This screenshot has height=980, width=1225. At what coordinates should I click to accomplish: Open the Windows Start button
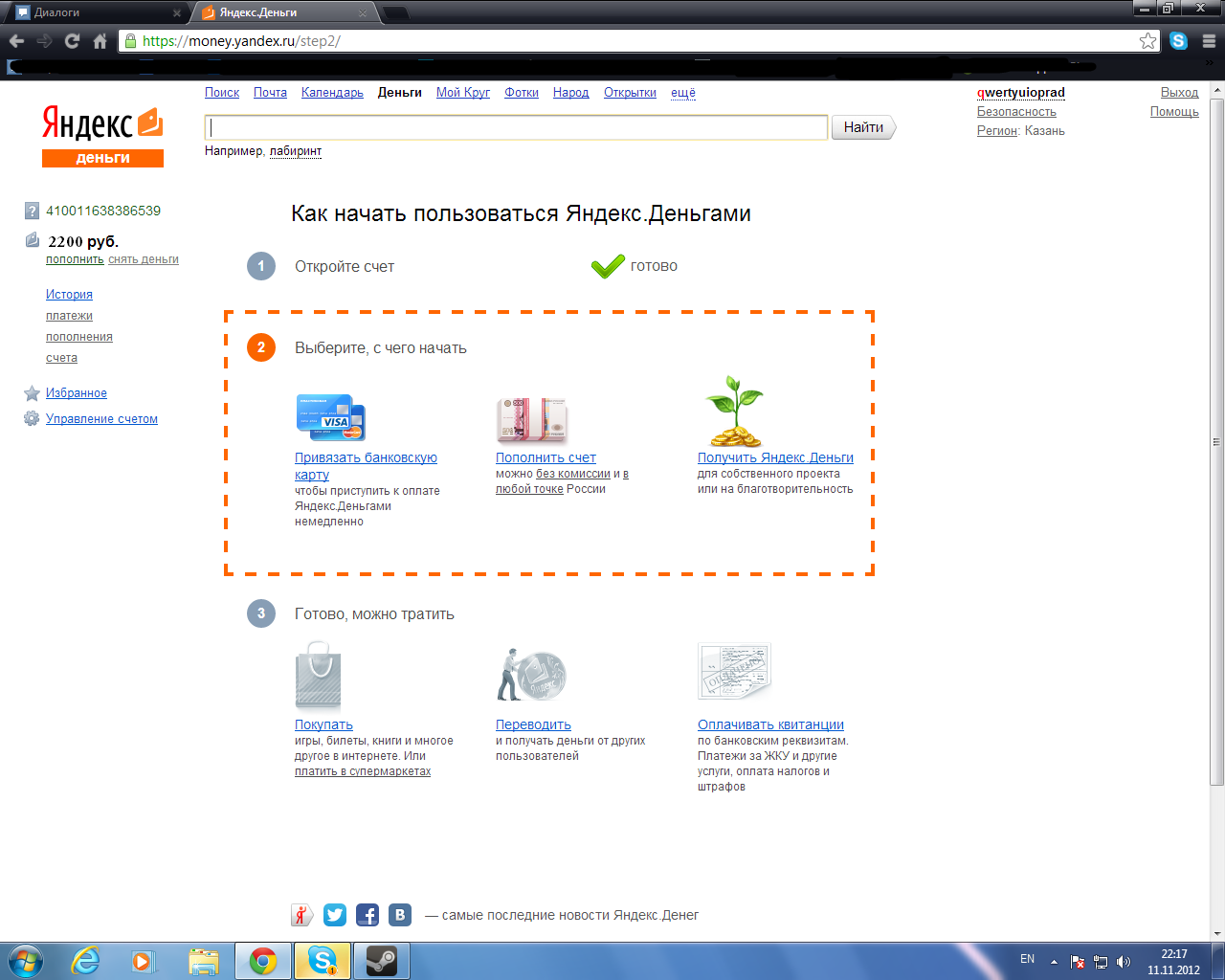coord(25,961)
